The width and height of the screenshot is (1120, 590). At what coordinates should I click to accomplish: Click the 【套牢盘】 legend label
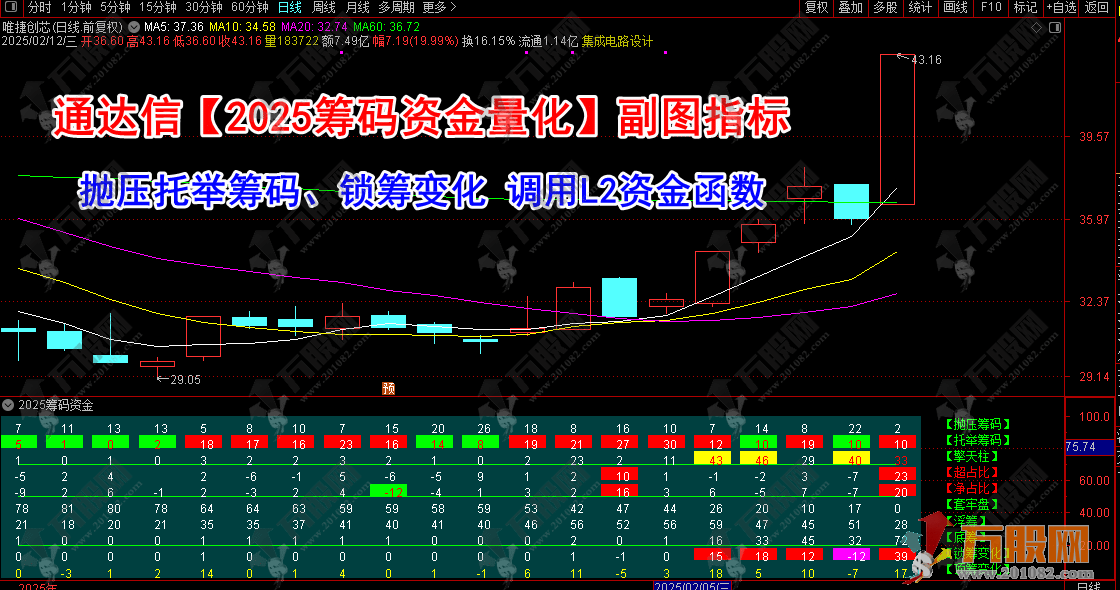pos(971,504)
